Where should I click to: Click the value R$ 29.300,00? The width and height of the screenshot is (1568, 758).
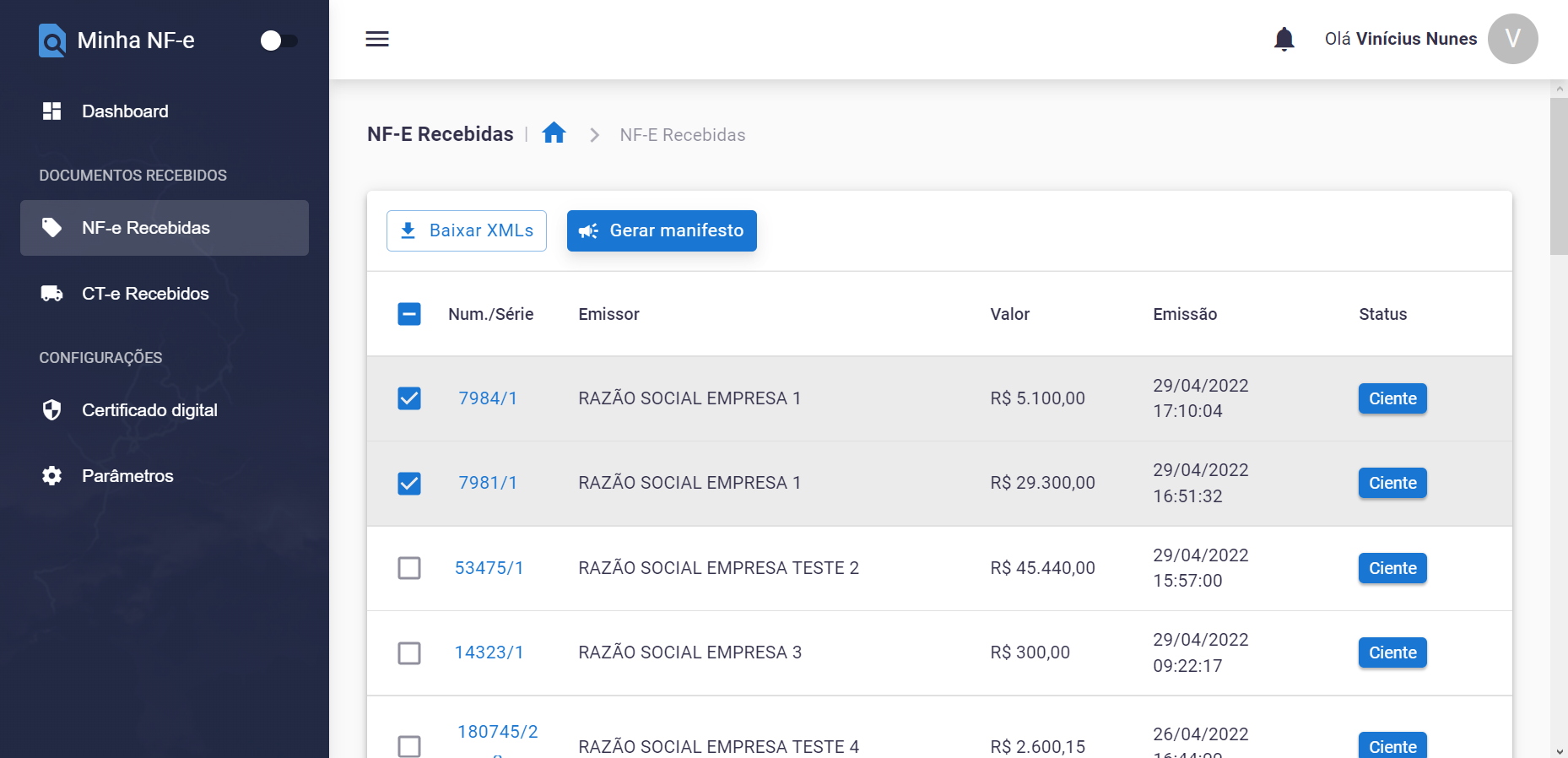(1043, 483)
